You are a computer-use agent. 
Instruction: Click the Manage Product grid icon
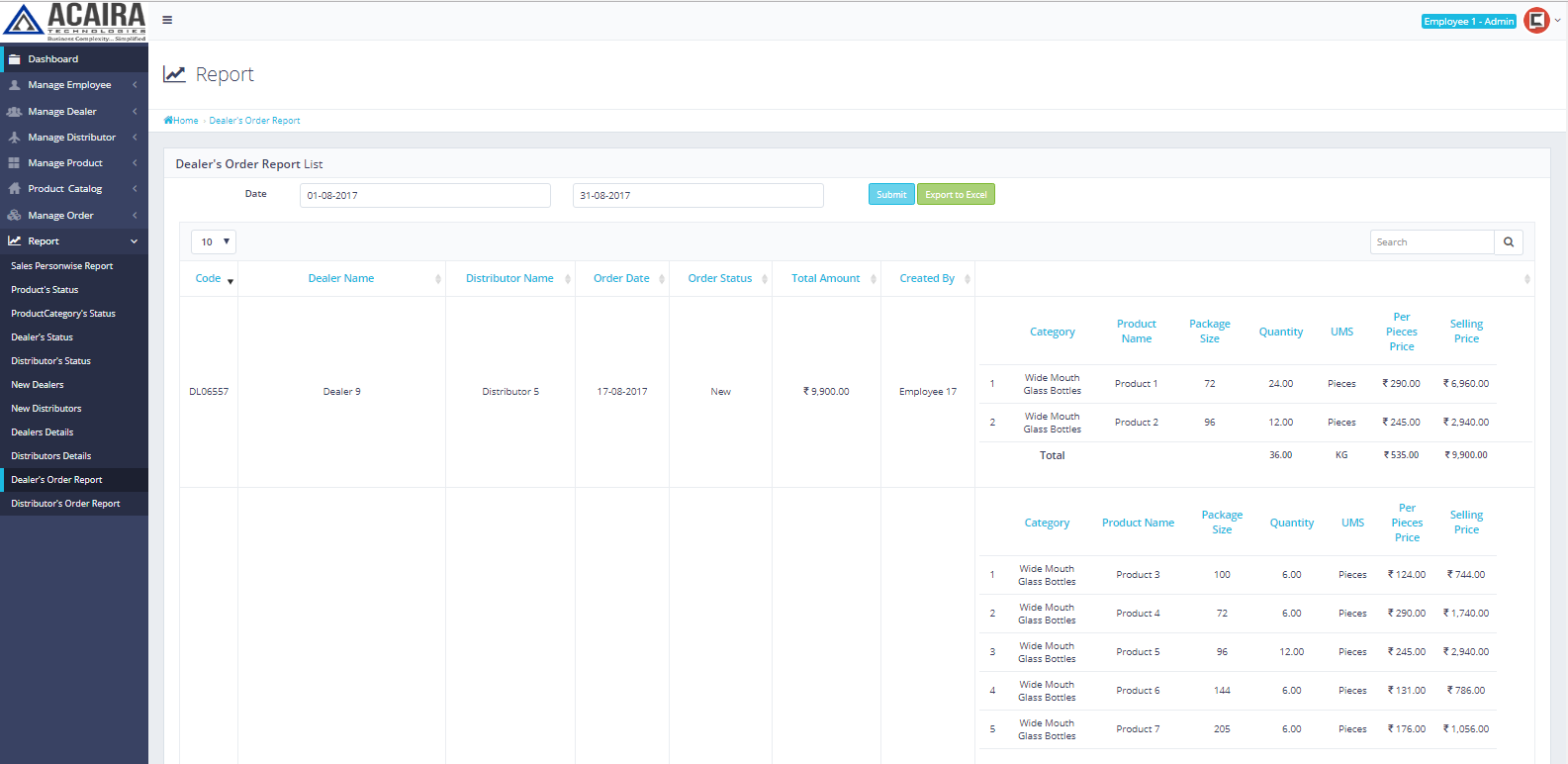(x=14, y=163)
